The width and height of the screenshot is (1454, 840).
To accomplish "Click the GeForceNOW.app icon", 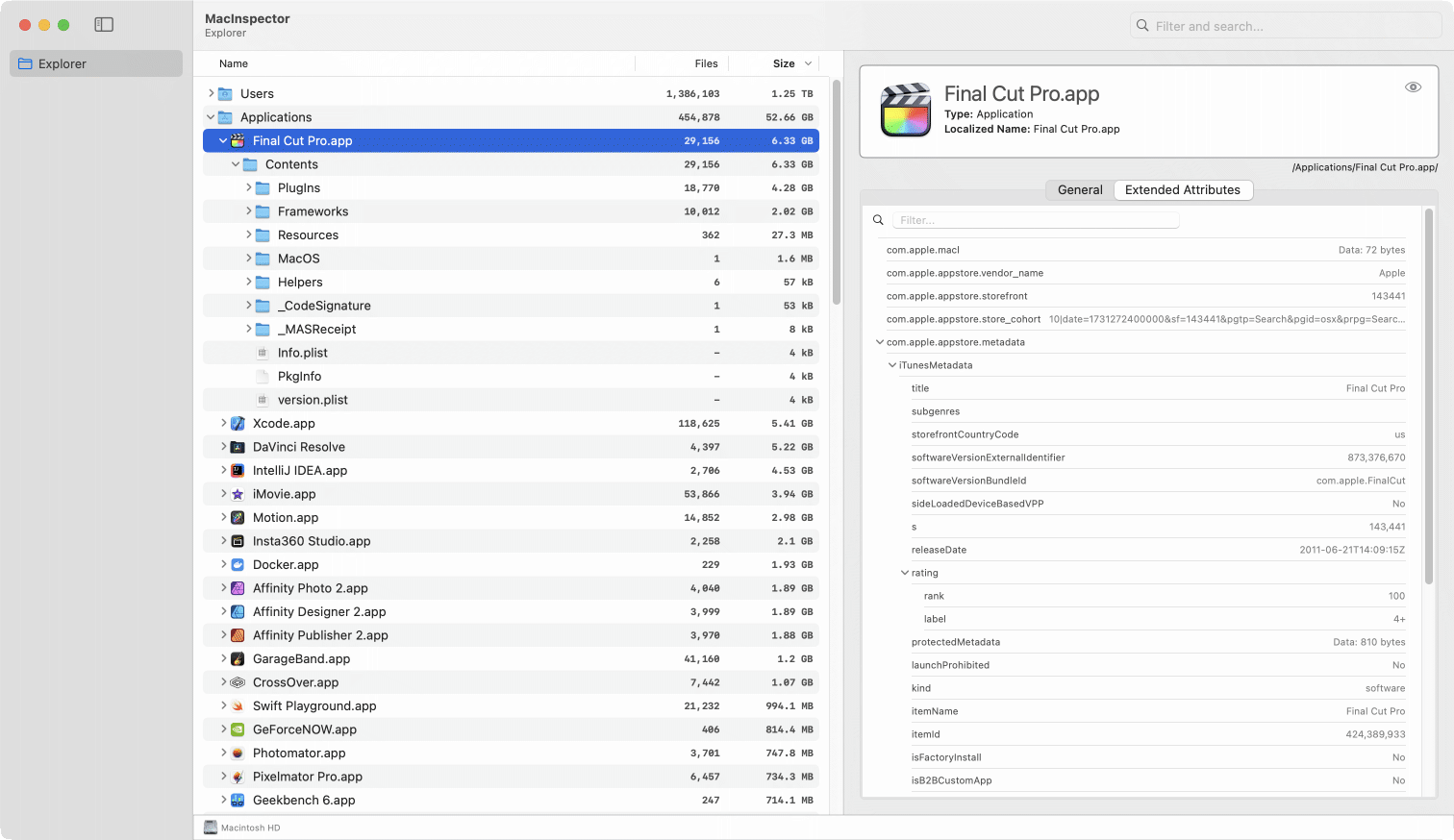I will pyautogui.click(x=238, y=729).
